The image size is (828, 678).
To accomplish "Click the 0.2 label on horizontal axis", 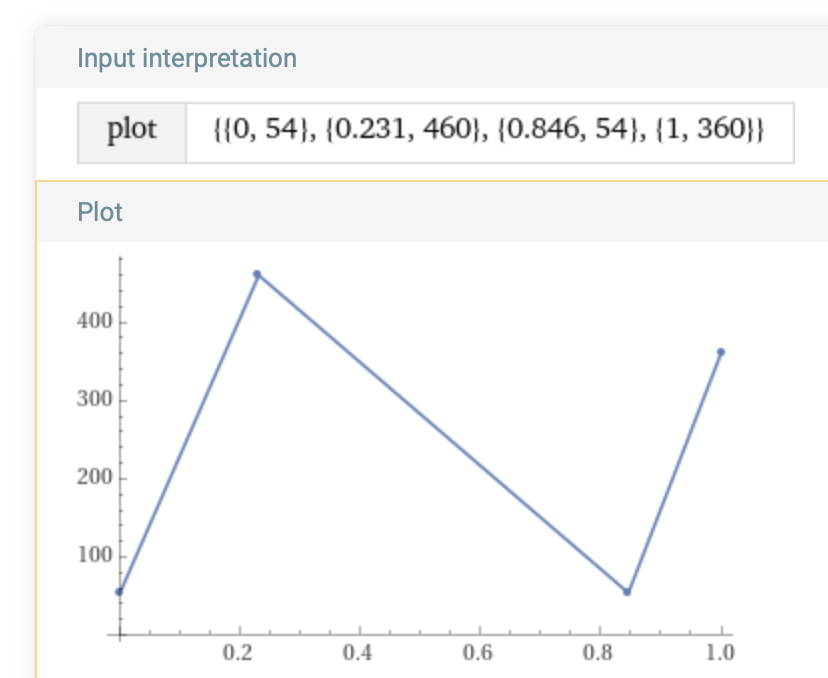I will [239, 654].
